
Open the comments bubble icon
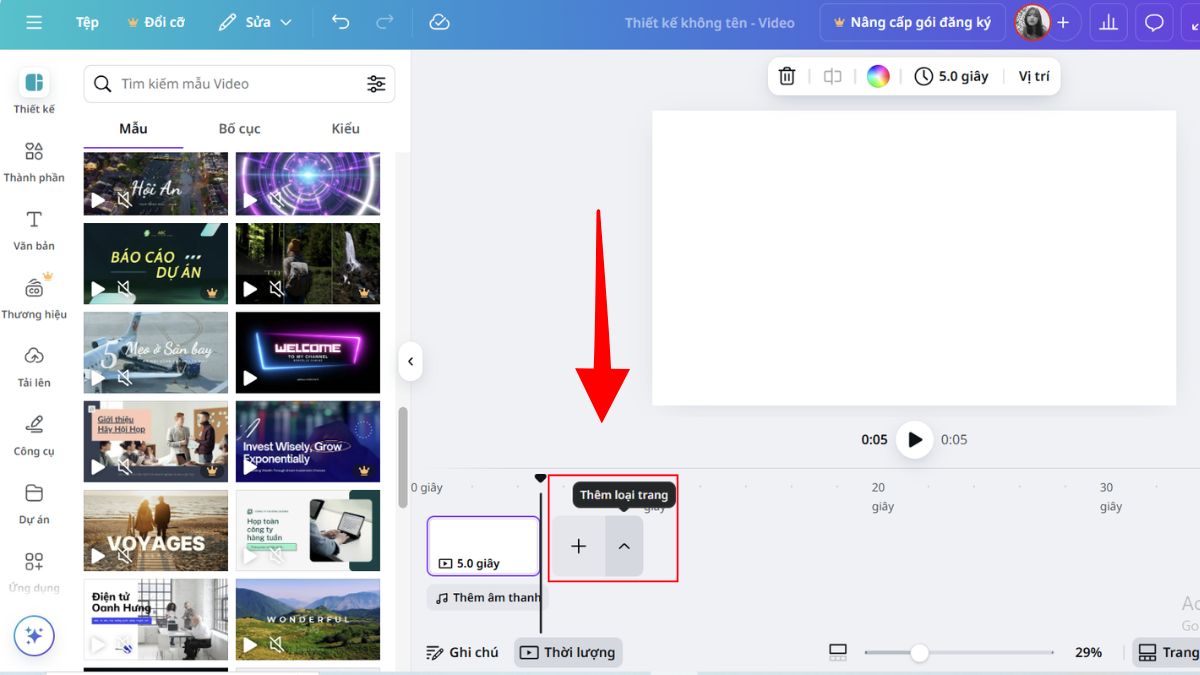pos(1155,22)
